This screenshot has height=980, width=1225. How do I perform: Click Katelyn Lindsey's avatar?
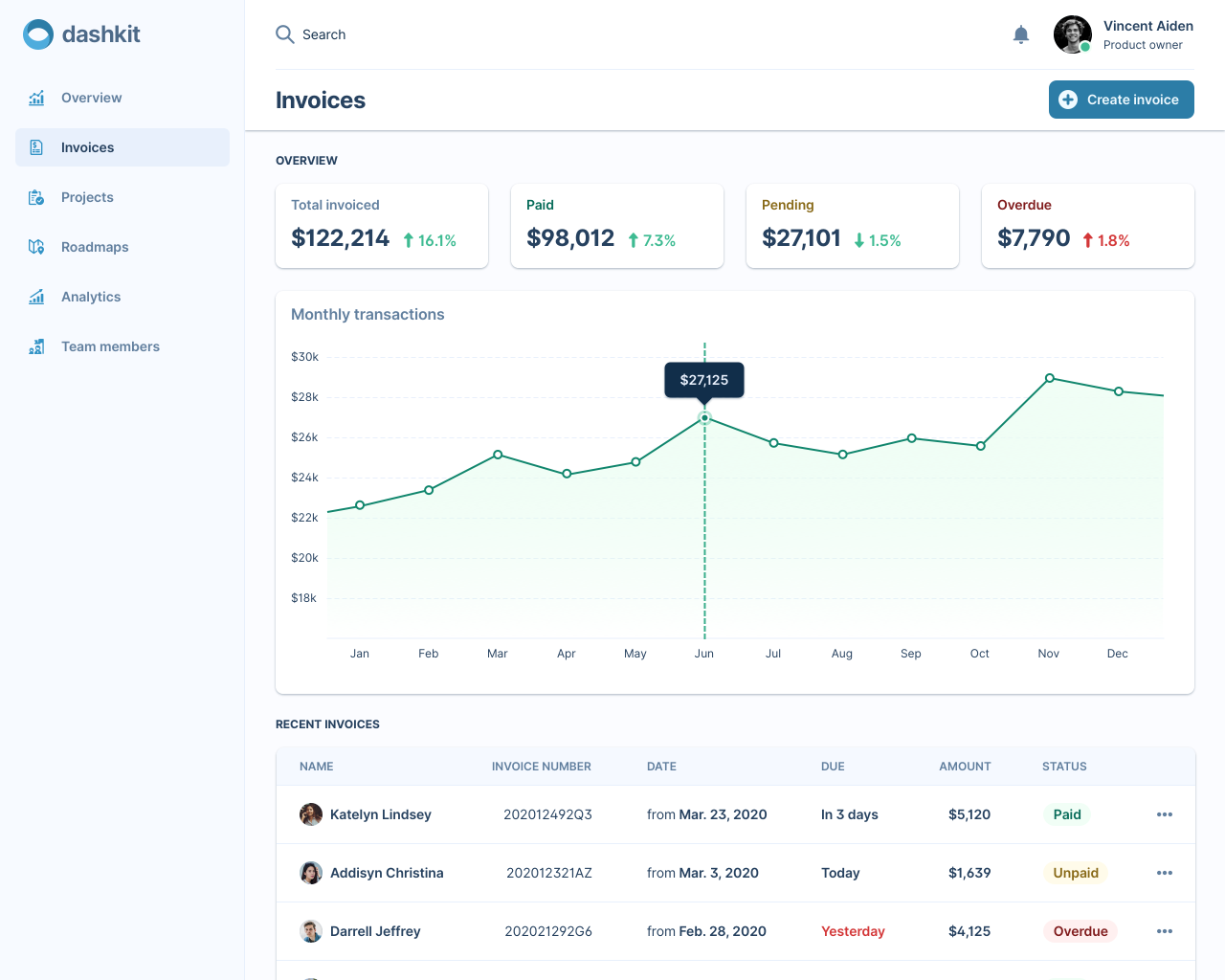pos(311,814)
